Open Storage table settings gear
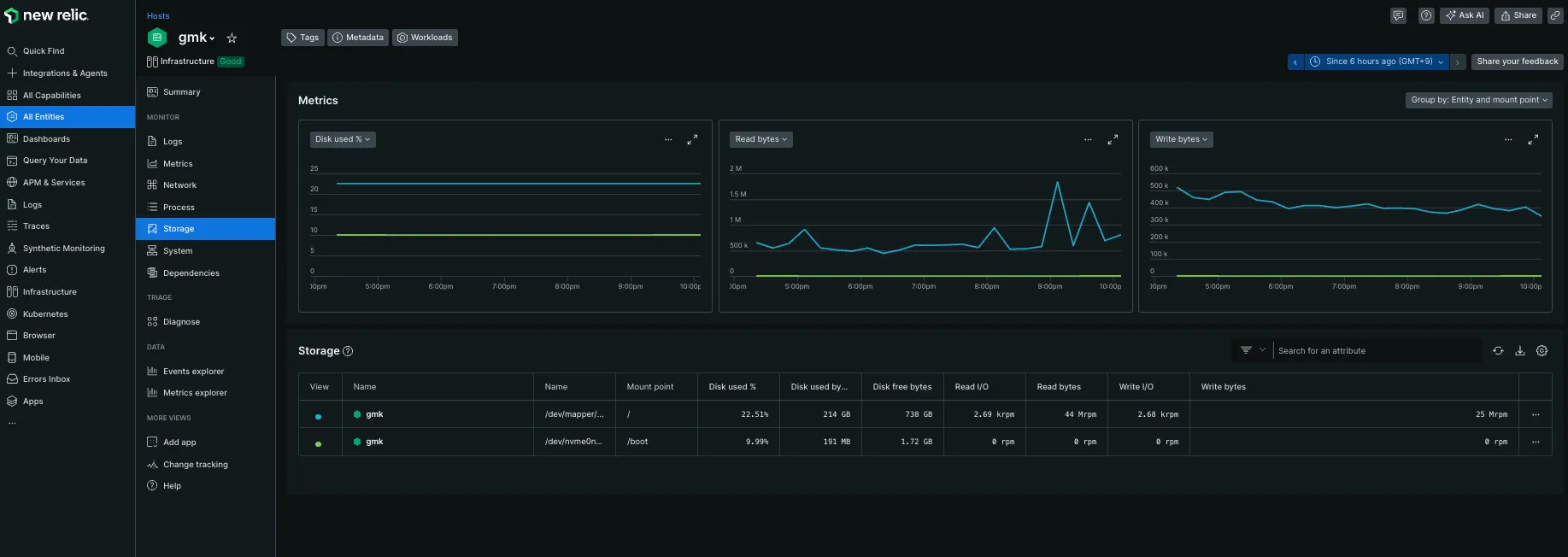Screen dimensions: 1568x557 pyautogui.click(x=1542, y=351)
